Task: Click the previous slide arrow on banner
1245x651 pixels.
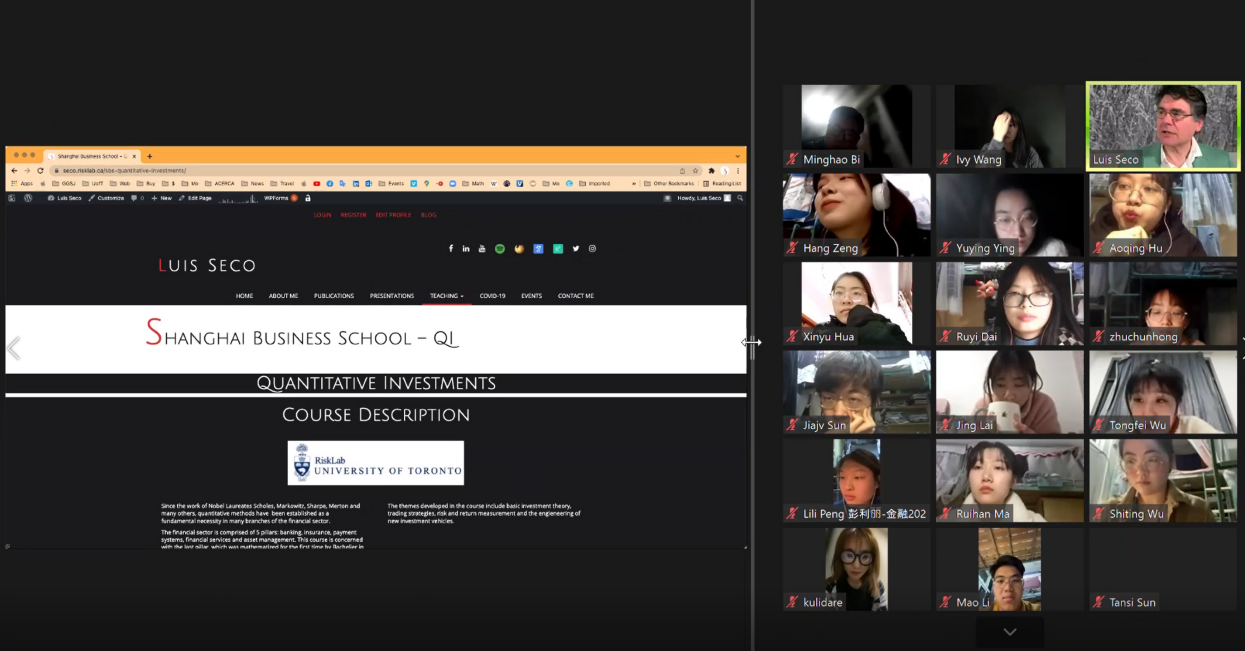Action: pyautogui.click(x=14, y=348)
